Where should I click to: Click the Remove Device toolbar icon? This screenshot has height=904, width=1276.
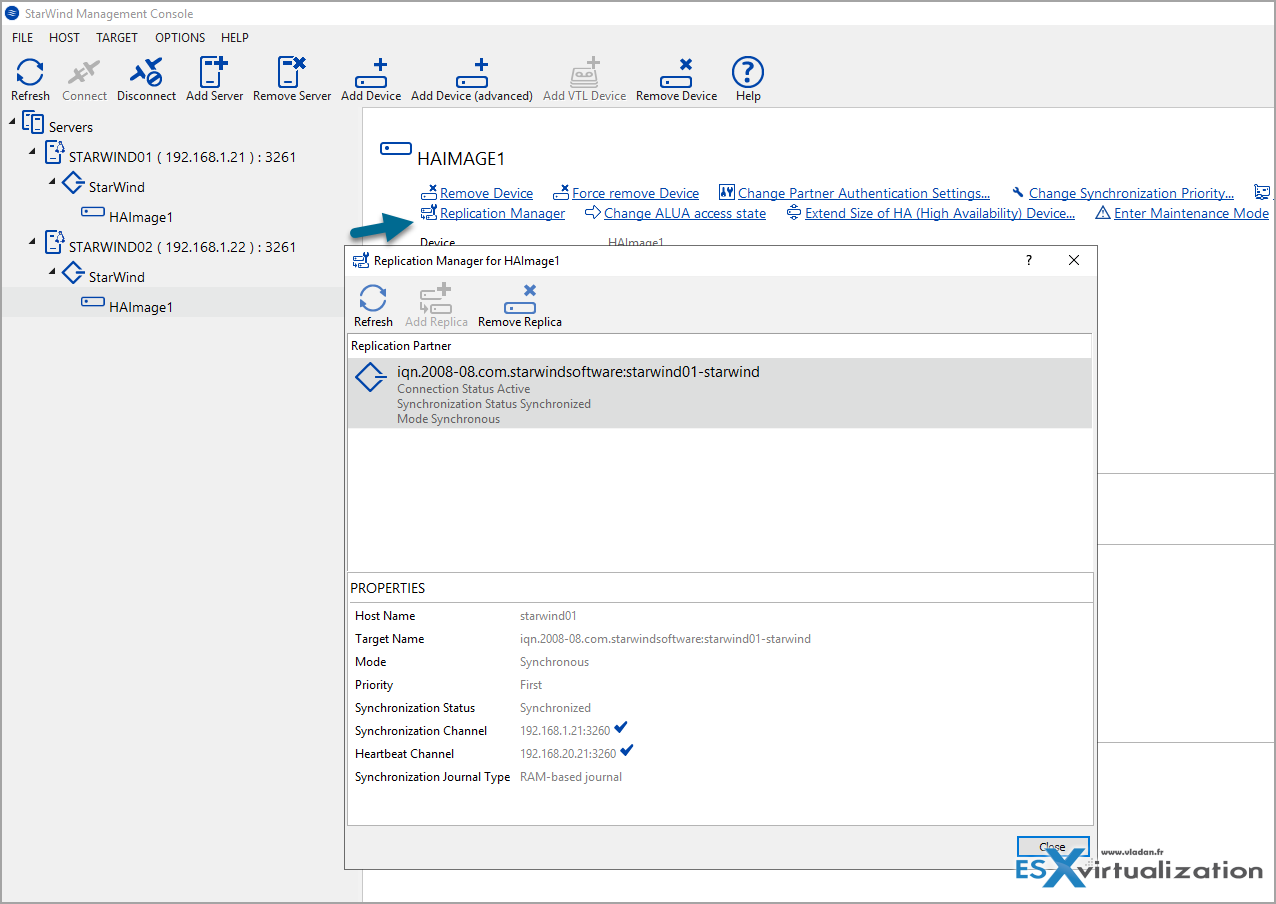click(x=676, y=73)
